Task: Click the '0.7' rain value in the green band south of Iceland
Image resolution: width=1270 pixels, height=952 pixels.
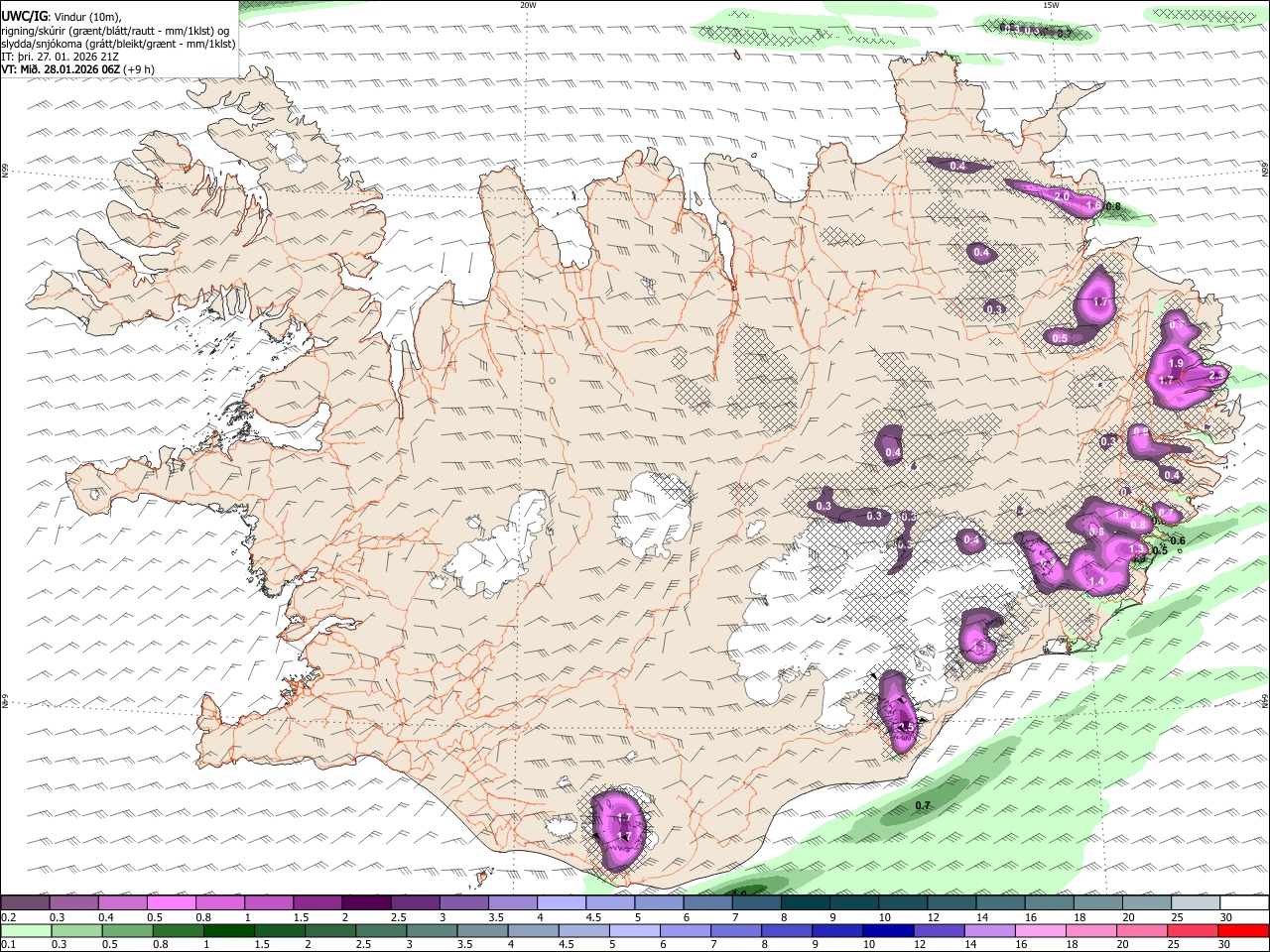Action: [922, 806]
